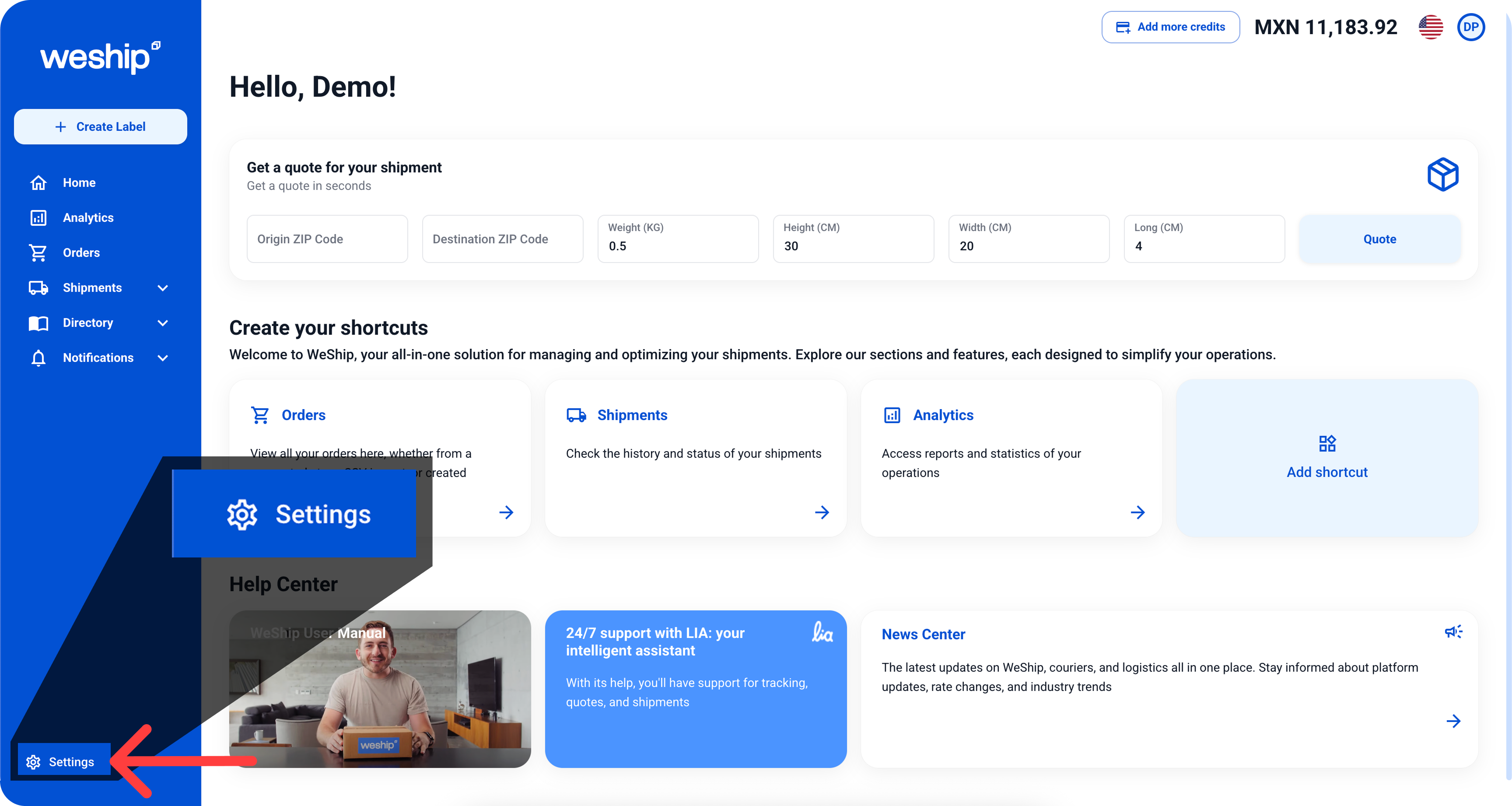The width and height of the screenshot is (1512, 806).
Task: Click the megaphone icon in News Center
Action: pyautogui.click(x=1452, y=632)
